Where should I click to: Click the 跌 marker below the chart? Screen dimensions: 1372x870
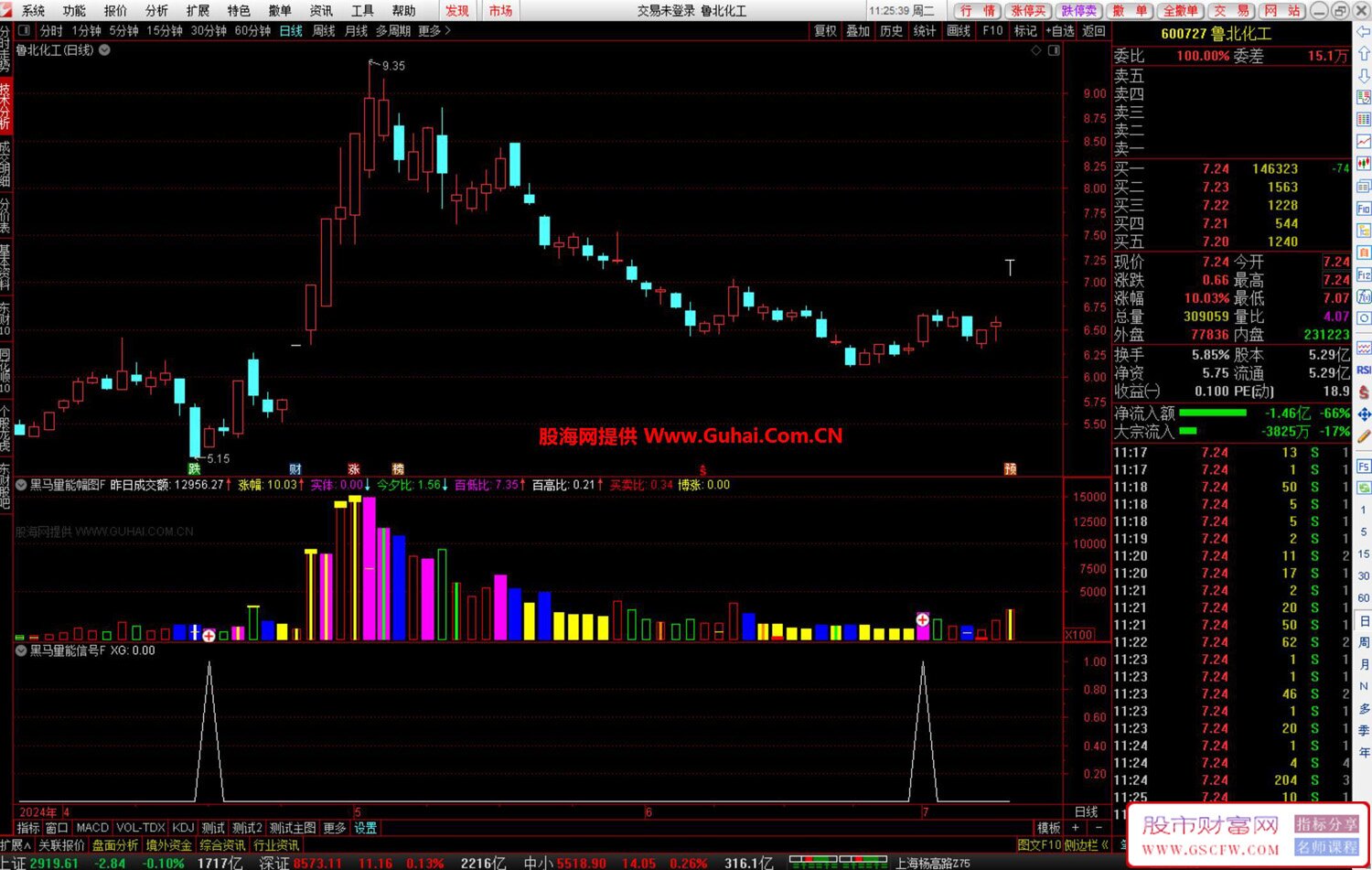point(194,468)
